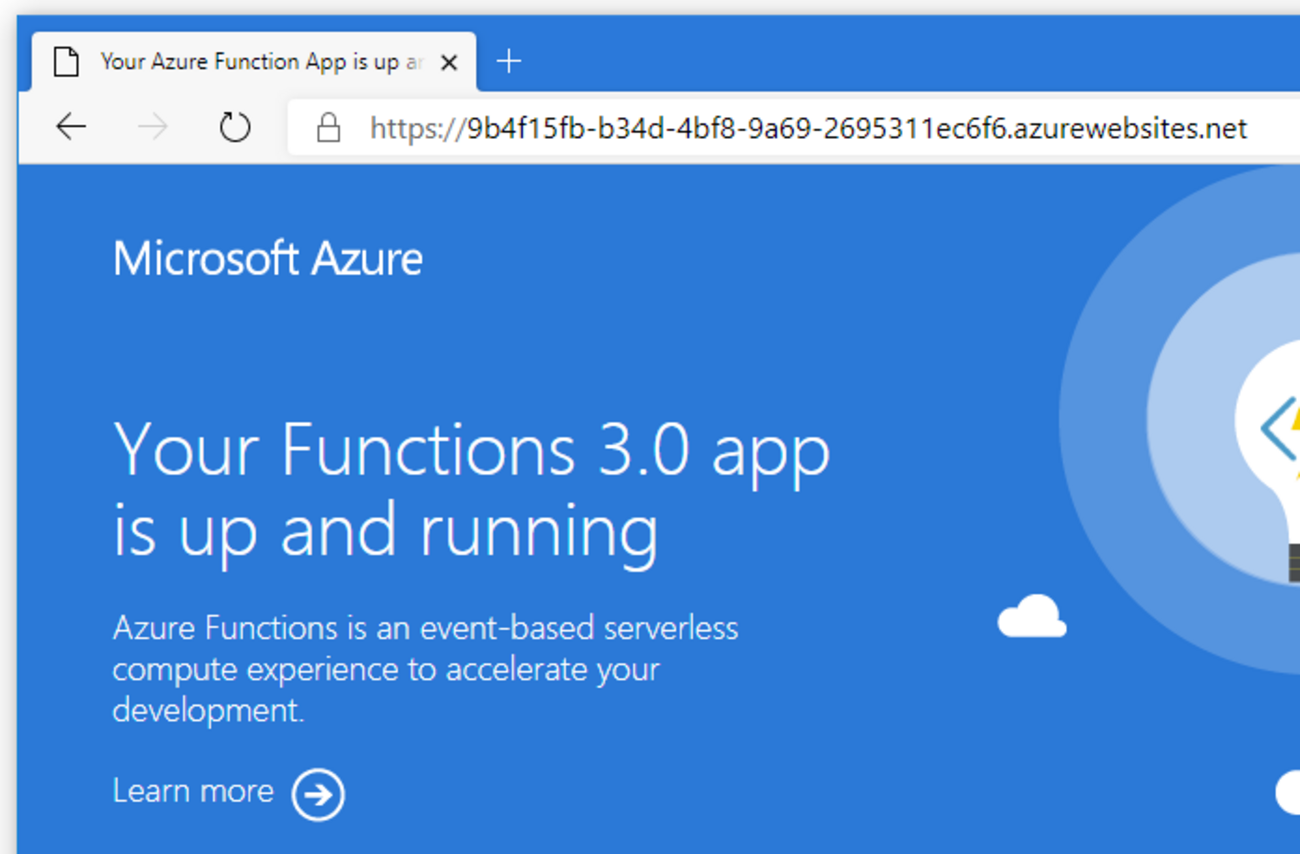Click the browser Back arrow
The height and width of the screenshot is (854, 1300).
[71, 127]
